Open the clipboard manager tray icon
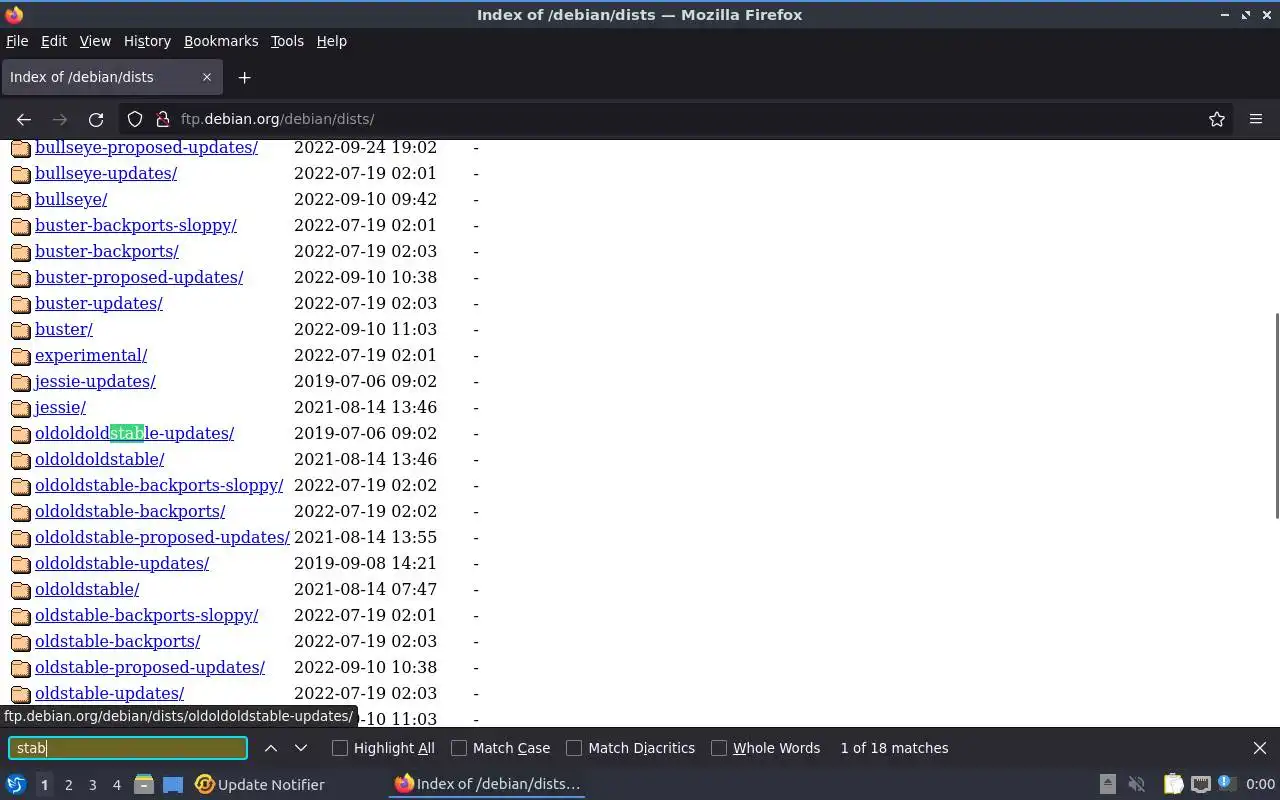 1173,784
